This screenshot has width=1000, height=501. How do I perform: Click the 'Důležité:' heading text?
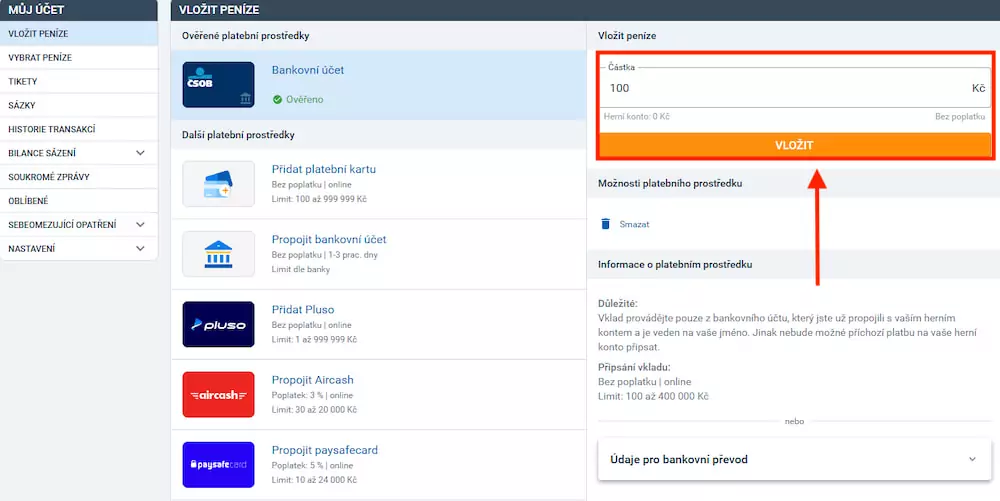click(x=618, y=303)
